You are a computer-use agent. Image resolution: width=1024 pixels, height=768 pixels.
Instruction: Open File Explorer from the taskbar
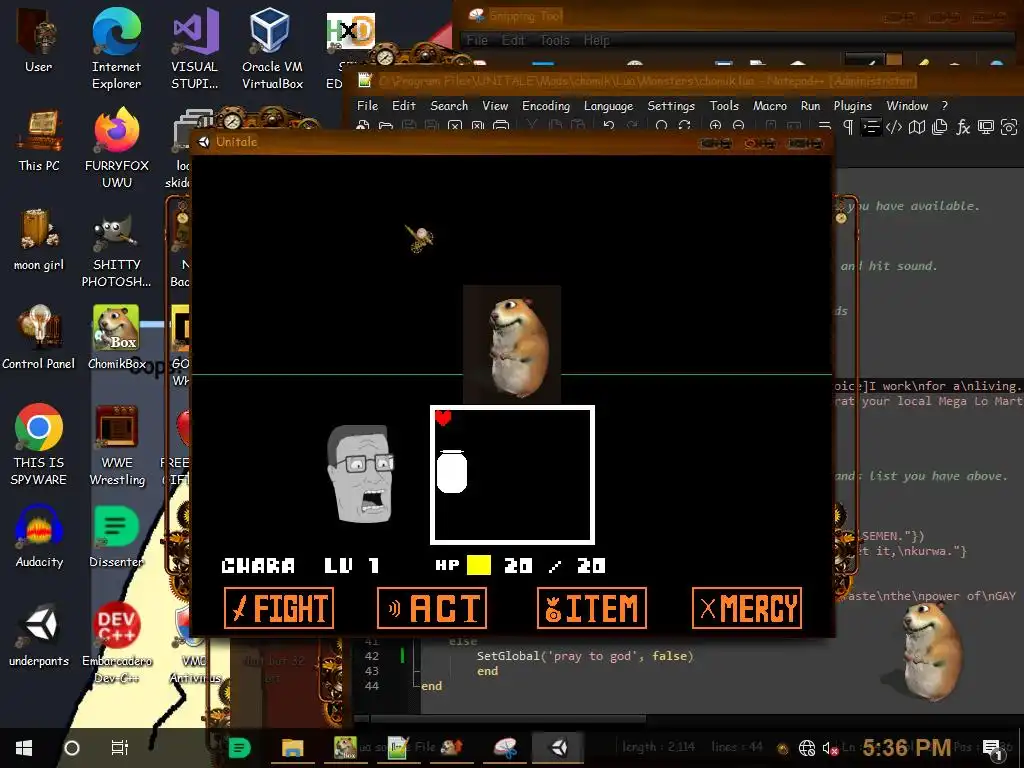(x=292, y=748)
